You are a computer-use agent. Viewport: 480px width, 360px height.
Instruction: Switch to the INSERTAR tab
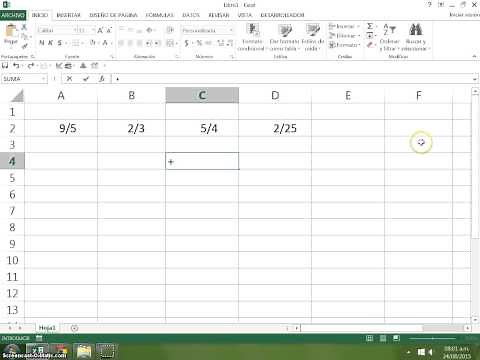click(x=68, y=15)
